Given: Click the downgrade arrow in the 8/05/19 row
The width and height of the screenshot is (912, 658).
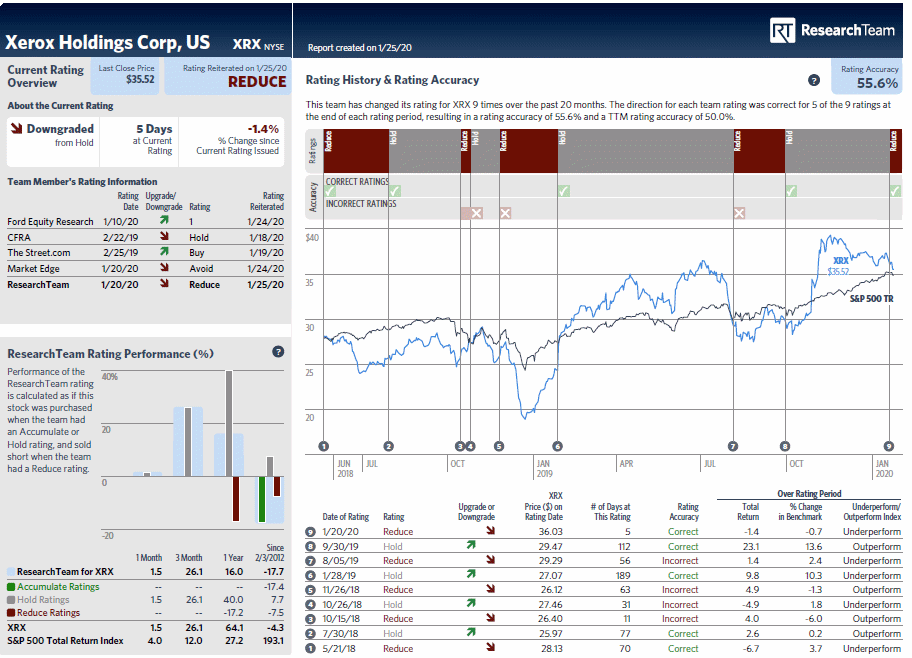Looking at the screenshot, I should (491, 559).
